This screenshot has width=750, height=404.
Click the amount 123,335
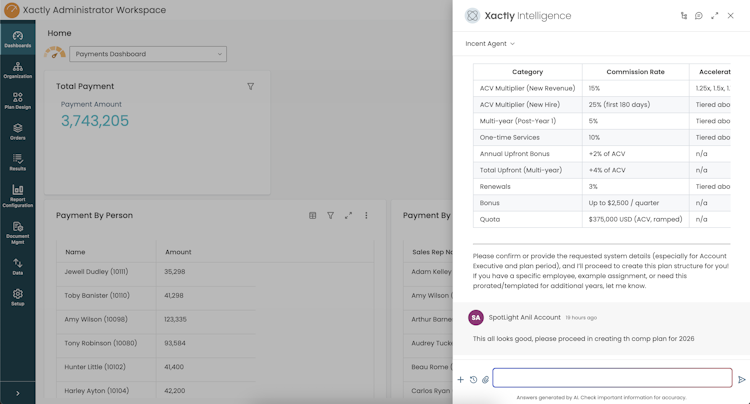coord(175,319)
